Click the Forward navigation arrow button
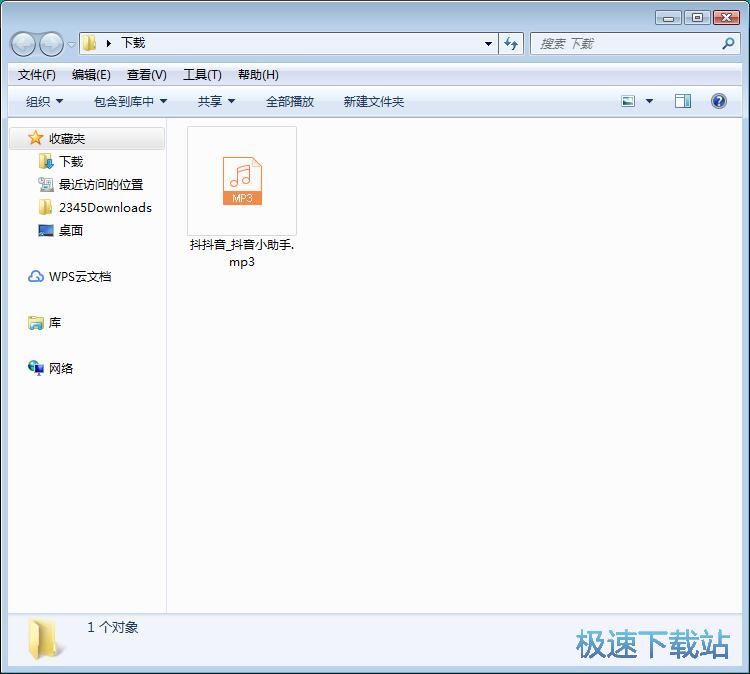The image size is (750, 674). 51,44
